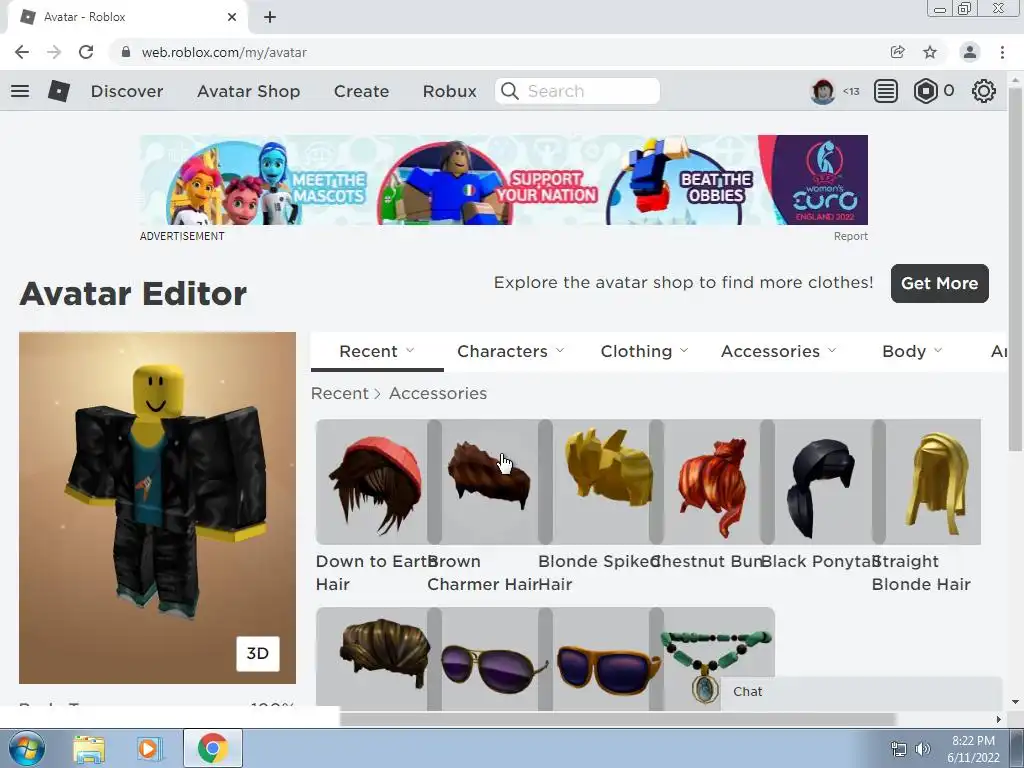
Task: Launch Windows Media Player from taskbar
Action: pos(149,748)
